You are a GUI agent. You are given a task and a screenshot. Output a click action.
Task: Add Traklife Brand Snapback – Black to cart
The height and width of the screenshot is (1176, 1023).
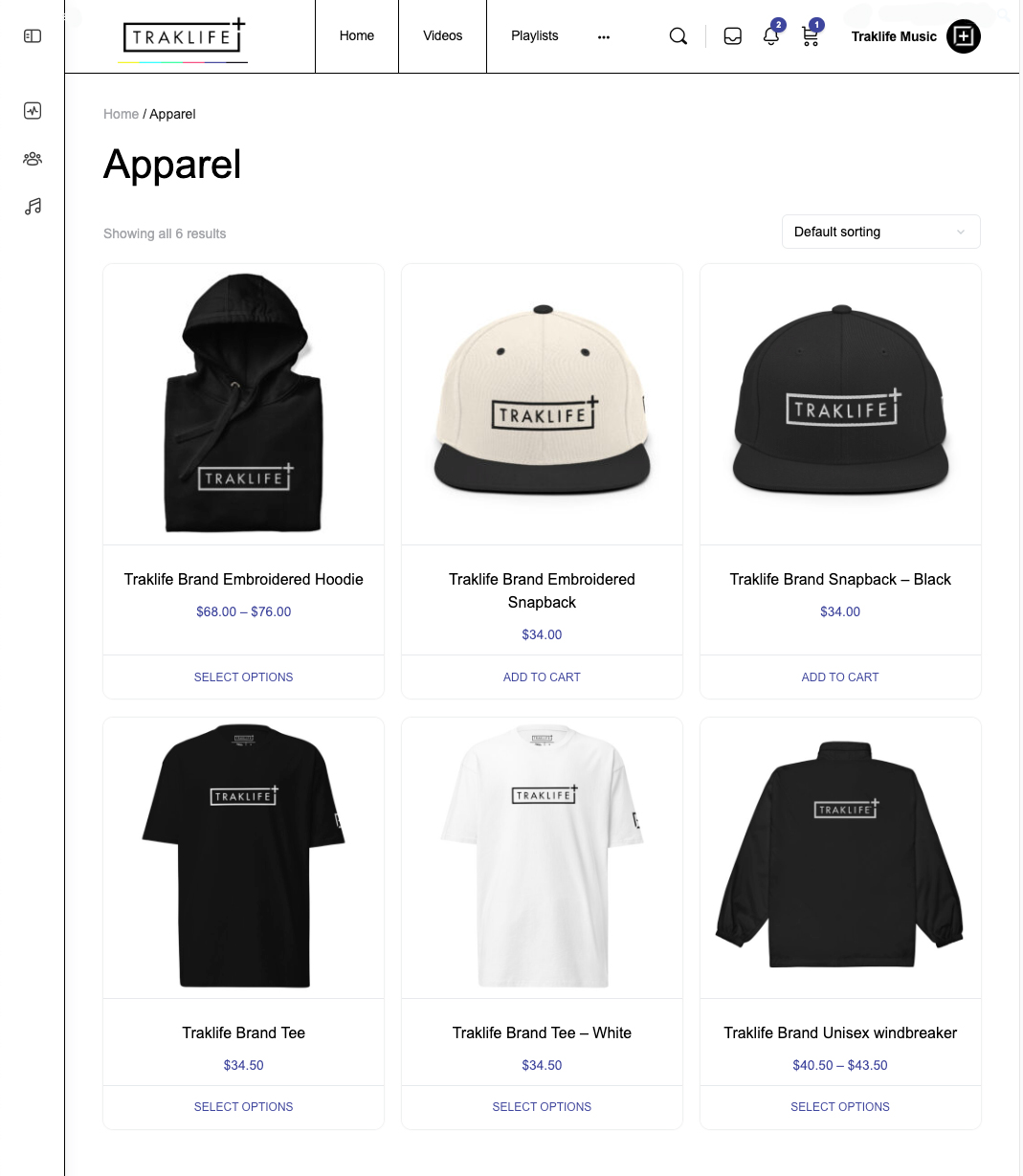click(840, 677)
